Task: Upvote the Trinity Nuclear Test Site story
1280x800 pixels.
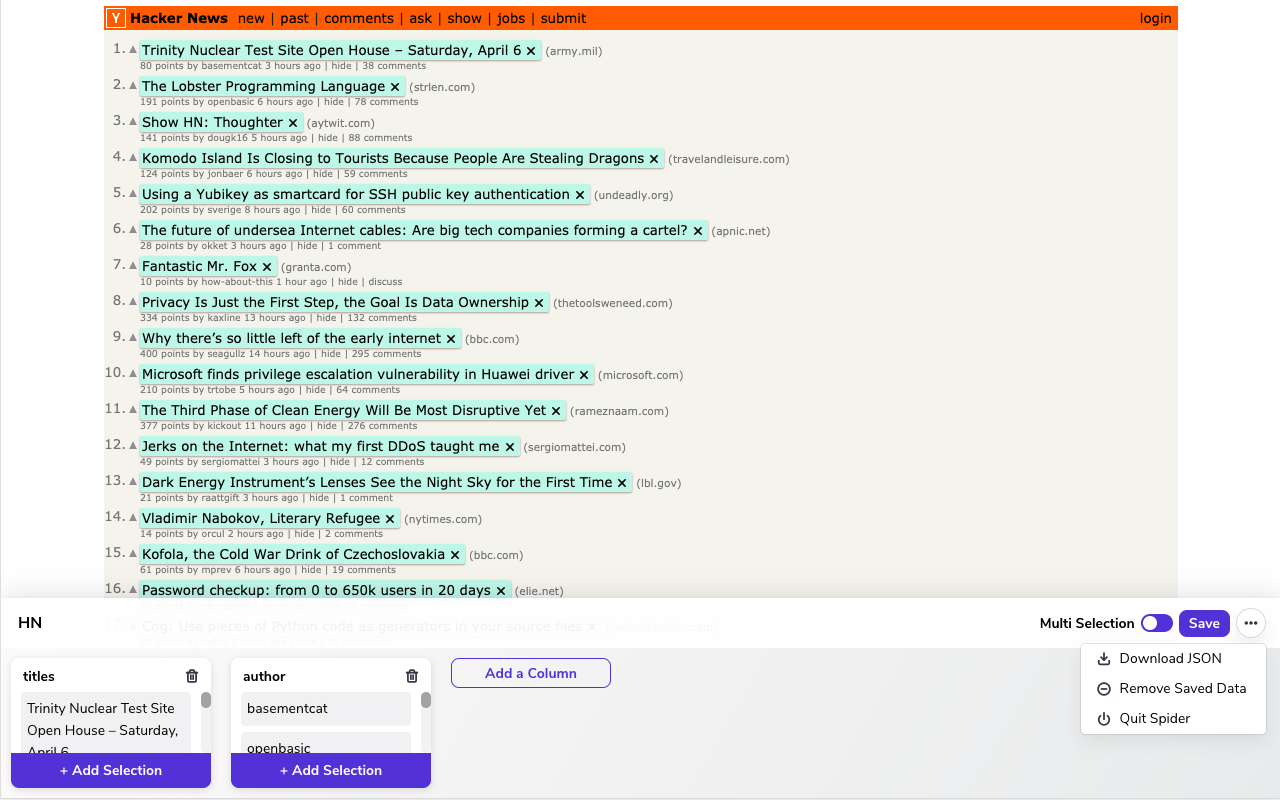Action: pyautogui.click(x=133, y=49)
